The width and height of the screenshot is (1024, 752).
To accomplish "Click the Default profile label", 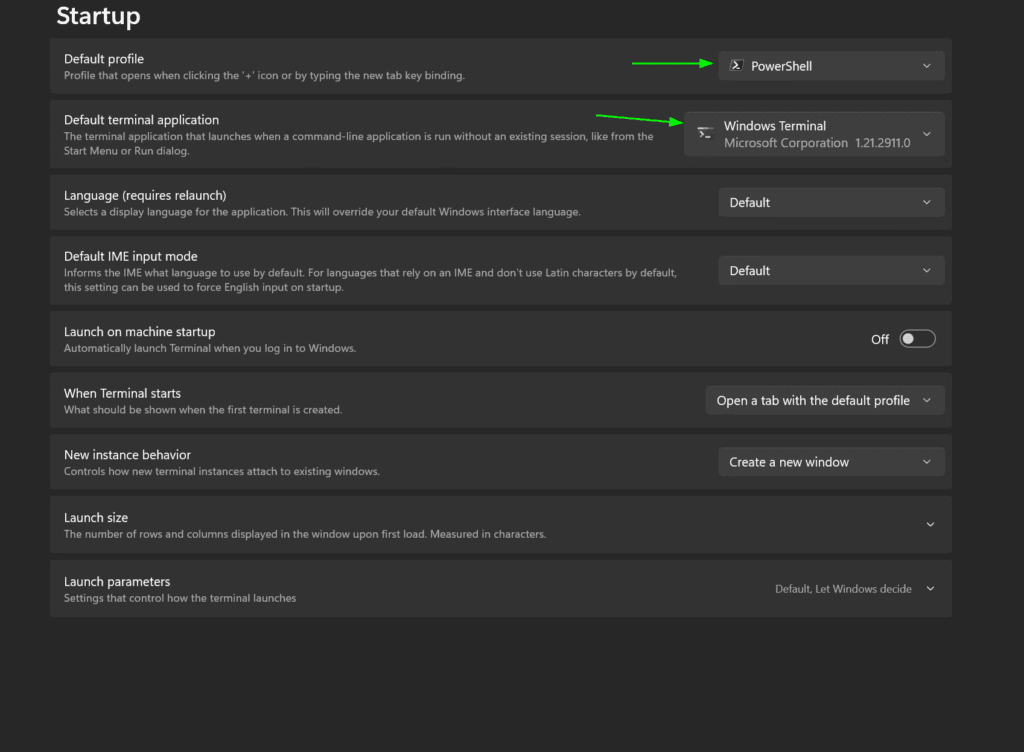I will 104,59.
